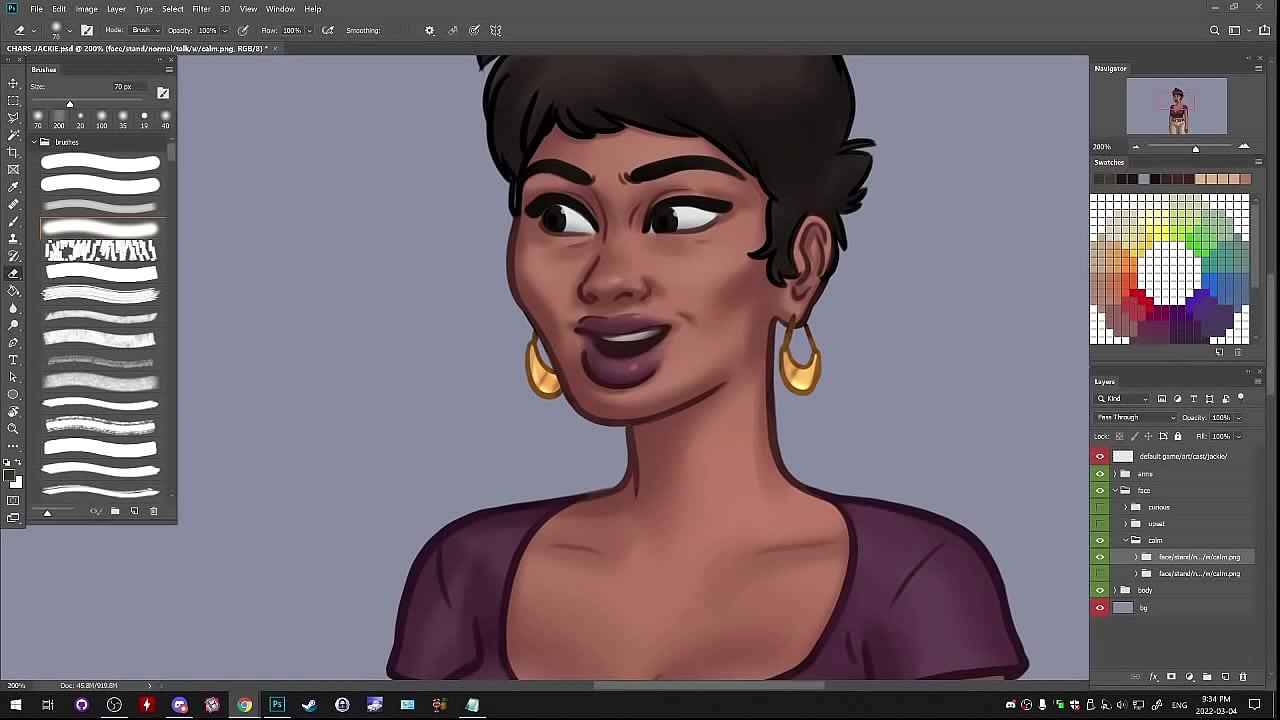Hide the bg layer
The width and height of the screenshot is (1280, 720).
click(x=1100, y=608)
